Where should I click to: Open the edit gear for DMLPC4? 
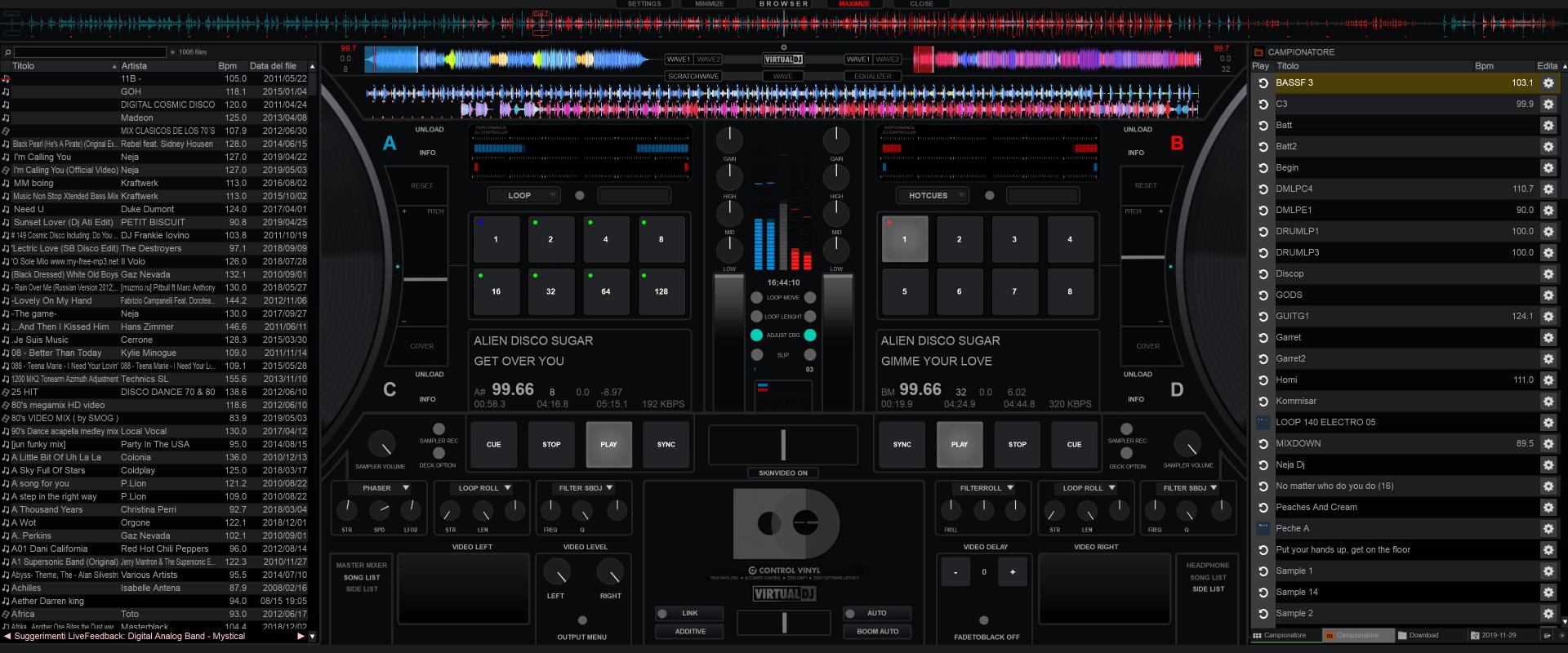point(1548,189)
